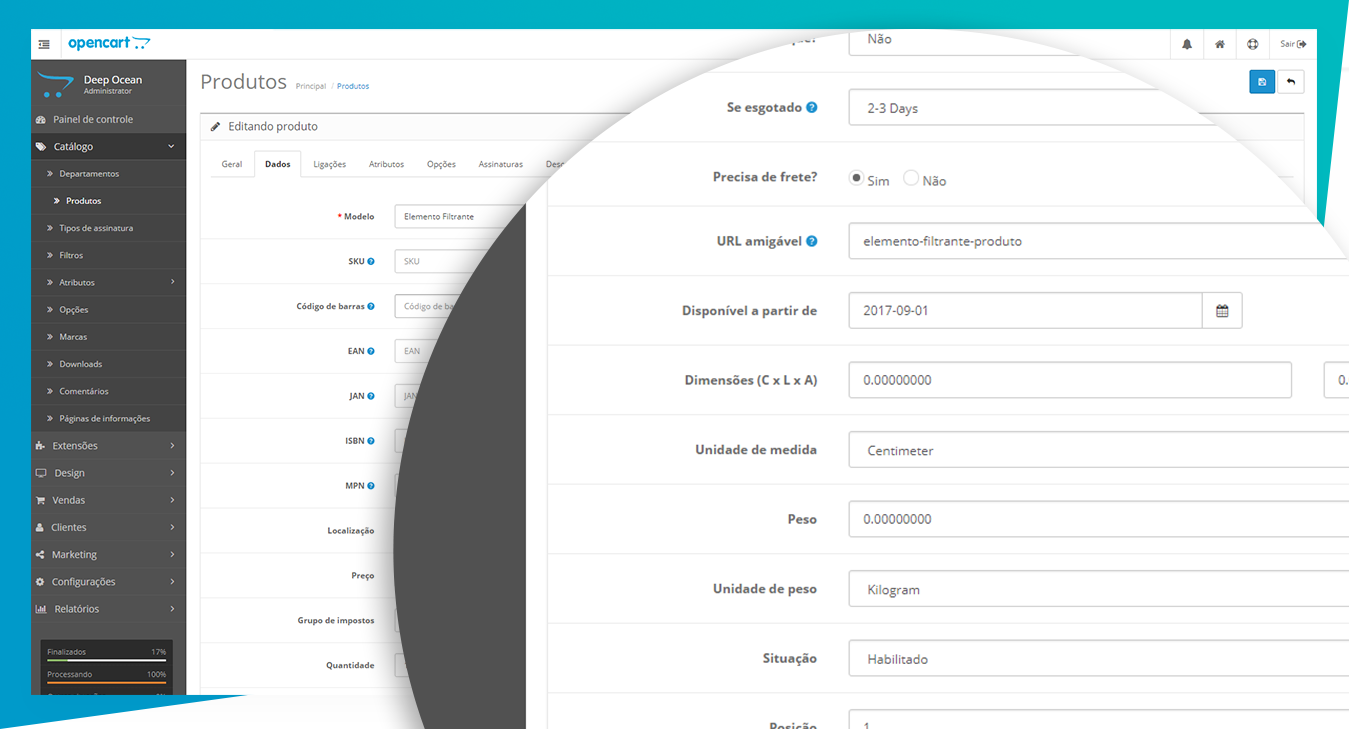The height and width of the screenshot is (729, 1349).
Task: Switch to the Geral tab
Action: [x=232, y=164]
